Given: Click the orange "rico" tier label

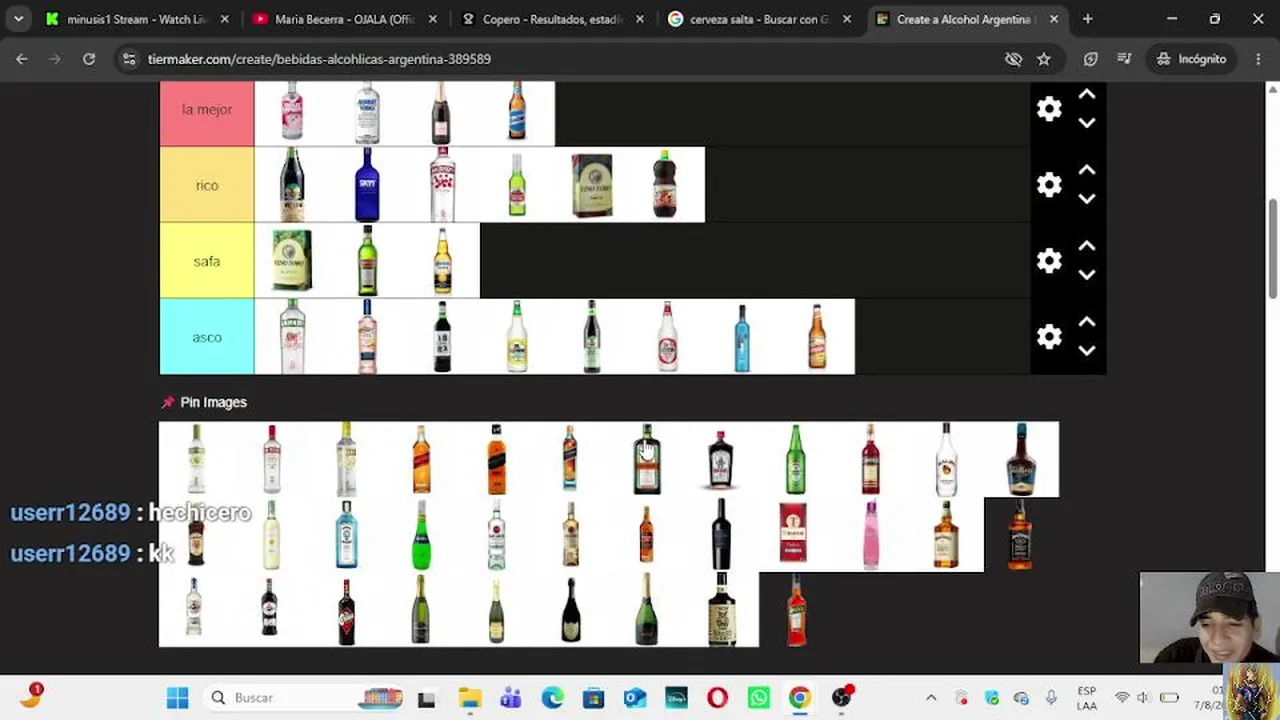Looking at the screenshot, I should pyautogui.click(x=207, y=185).
